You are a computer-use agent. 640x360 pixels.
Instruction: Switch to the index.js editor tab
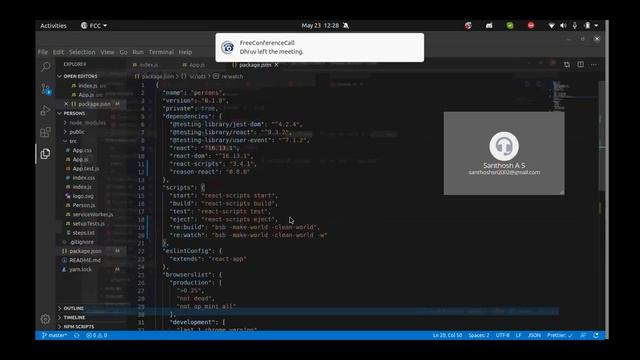point(149,65)
